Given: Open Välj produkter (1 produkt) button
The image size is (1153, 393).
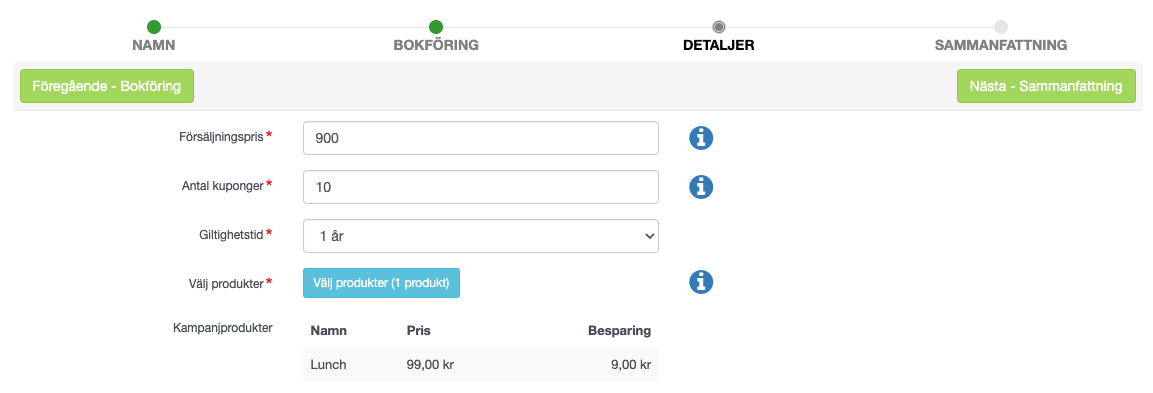Looking at the screenshot, I should (x=382, y=283).
